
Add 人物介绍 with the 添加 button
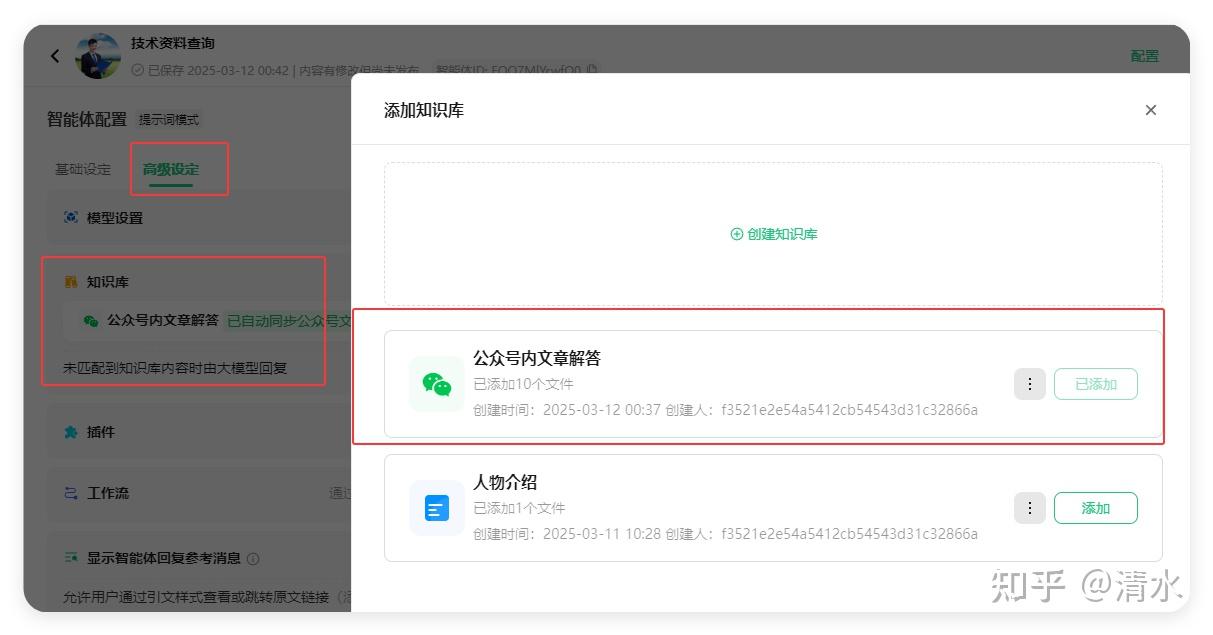coord(1096,508)
